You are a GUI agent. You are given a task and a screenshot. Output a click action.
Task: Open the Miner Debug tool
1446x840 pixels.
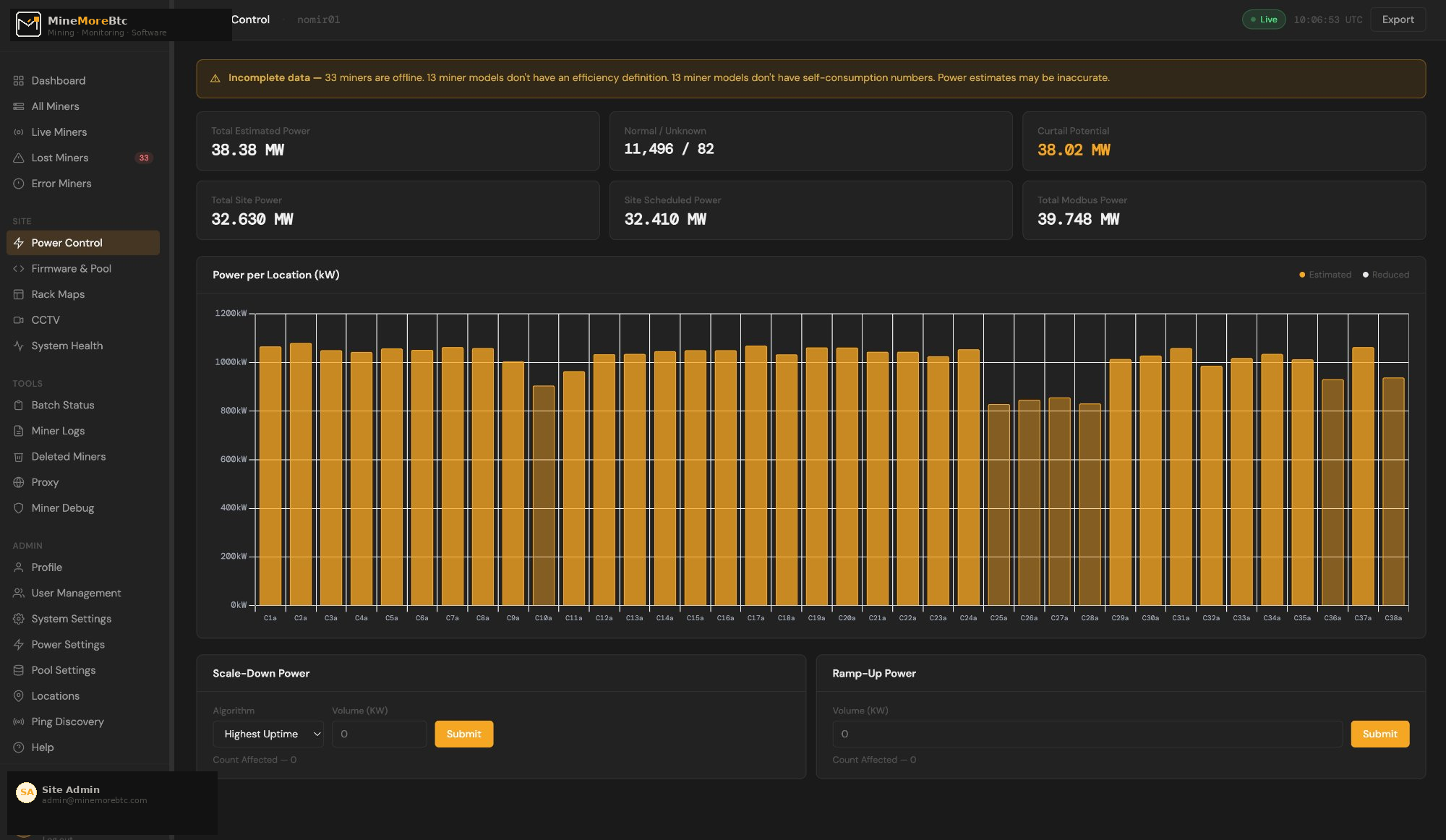61,508
